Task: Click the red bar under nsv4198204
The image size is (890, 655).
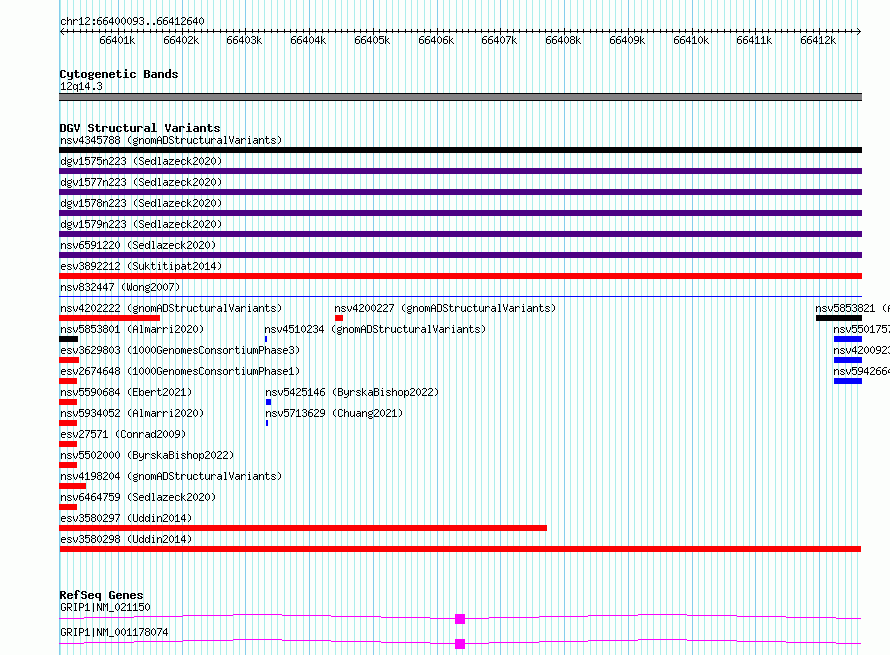Action: [73, 486]
